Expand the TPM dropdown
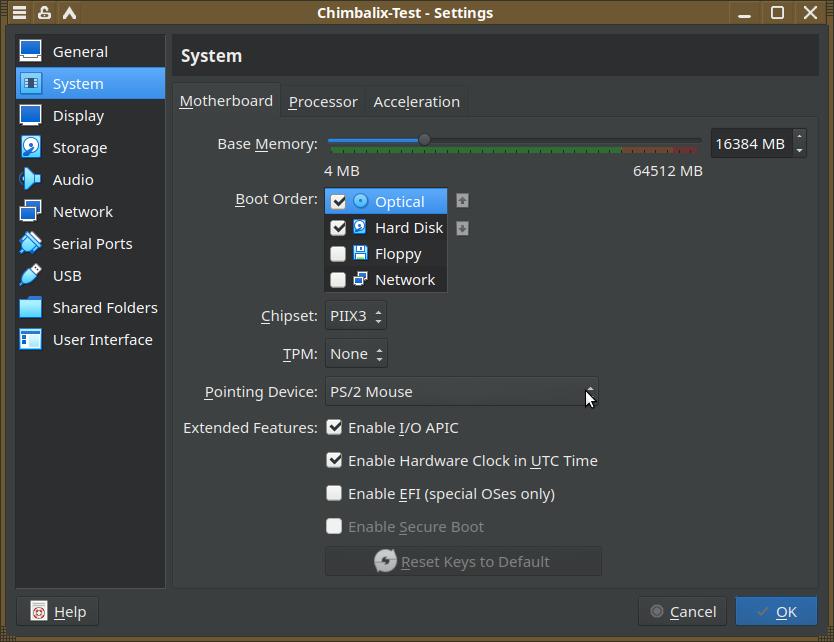This screenshot has height=642, width=834. [355, 354]
